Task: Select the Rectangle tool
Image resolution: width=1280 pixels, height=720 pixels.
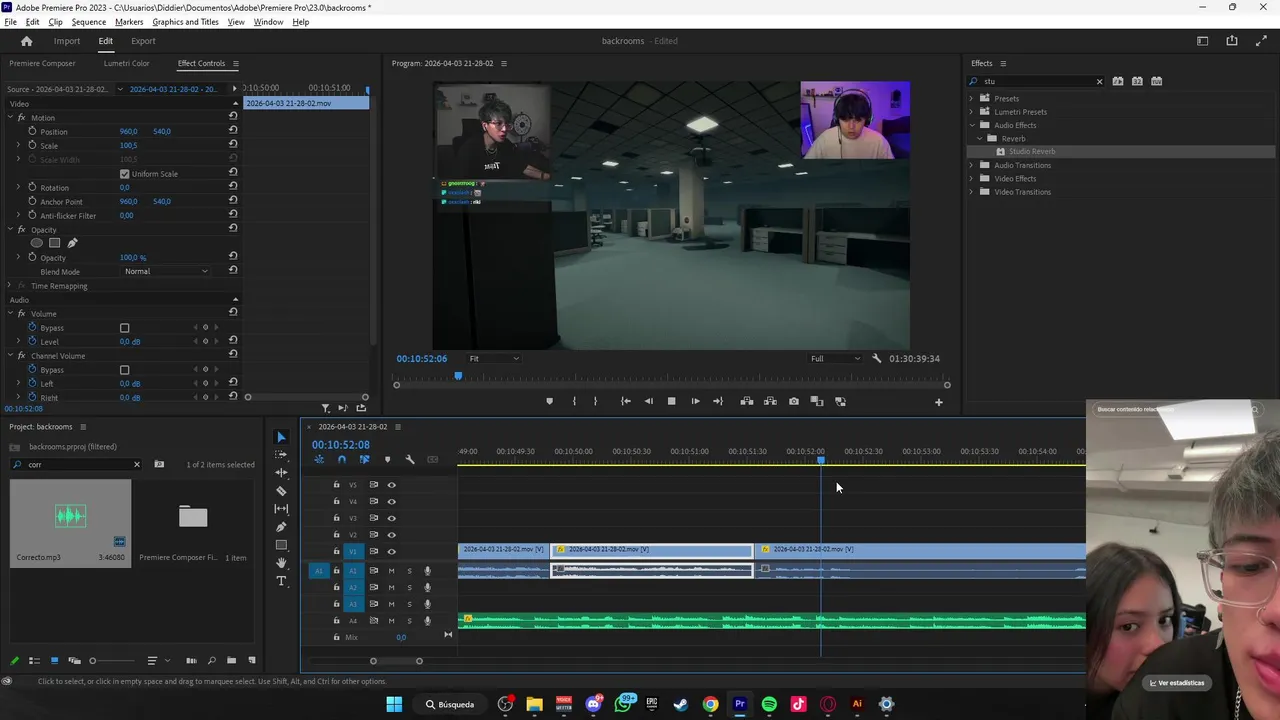Action: pyautogui.click(x=281, y=545)
